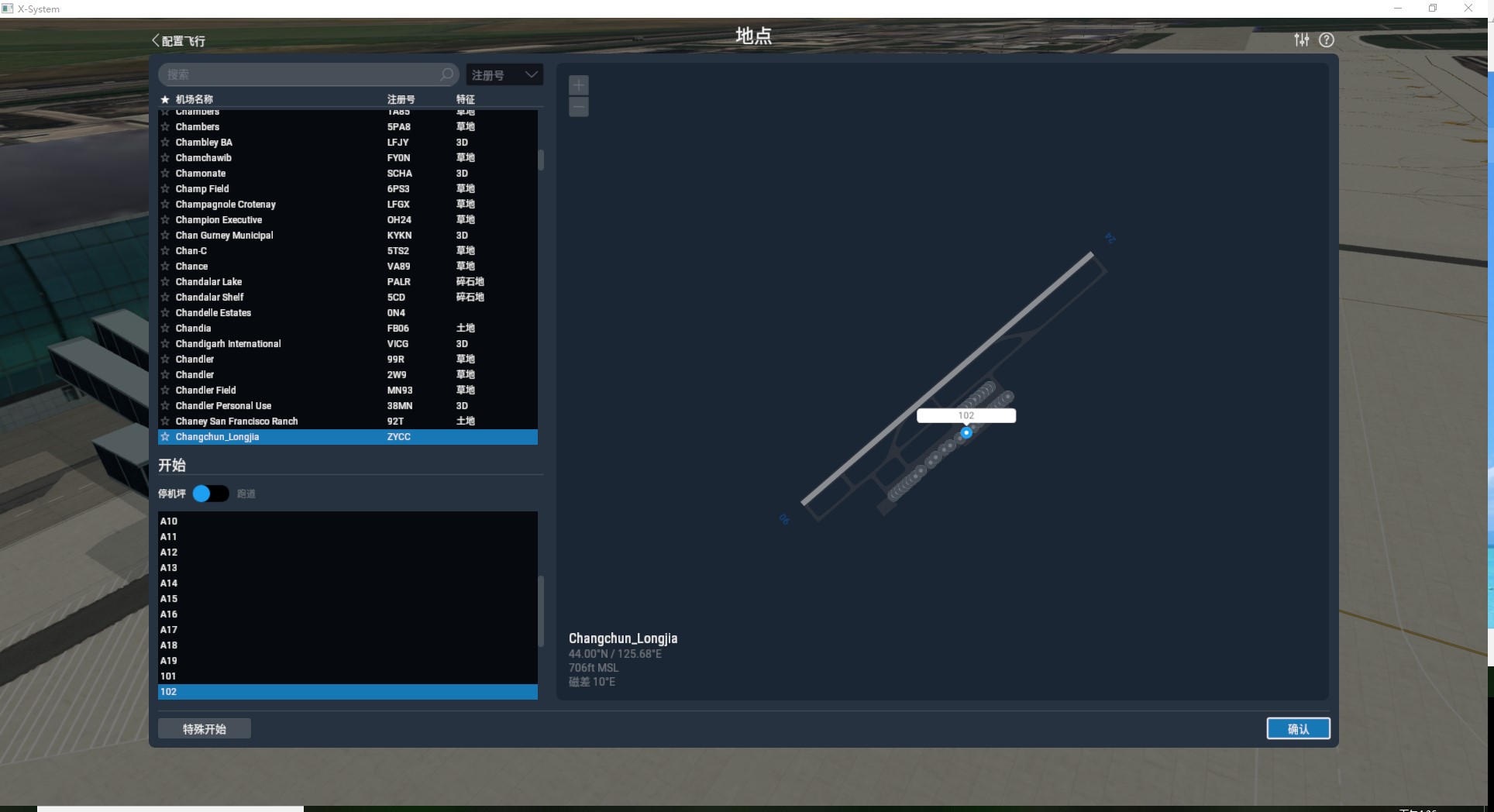1494x812 pixels.
Task: Star Chandelle Estates airport
Action: click(x=165, y=313)
